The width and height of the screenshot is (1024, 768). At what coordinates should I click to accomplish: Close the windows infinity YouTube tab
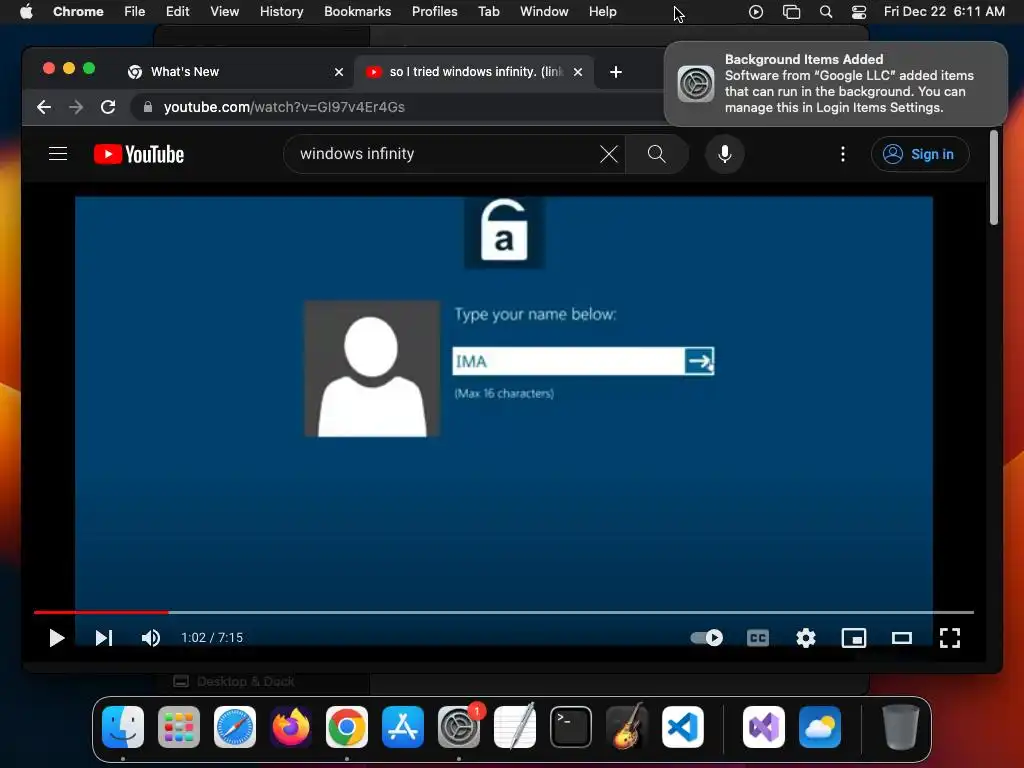click(x=578, y=72)
